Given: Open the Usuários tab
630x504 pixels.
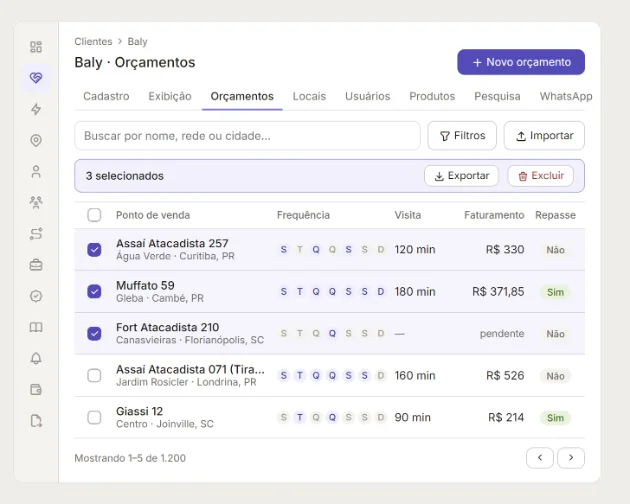Looking at the screenshot, I should pyautogui.click(x=368, y=96).
